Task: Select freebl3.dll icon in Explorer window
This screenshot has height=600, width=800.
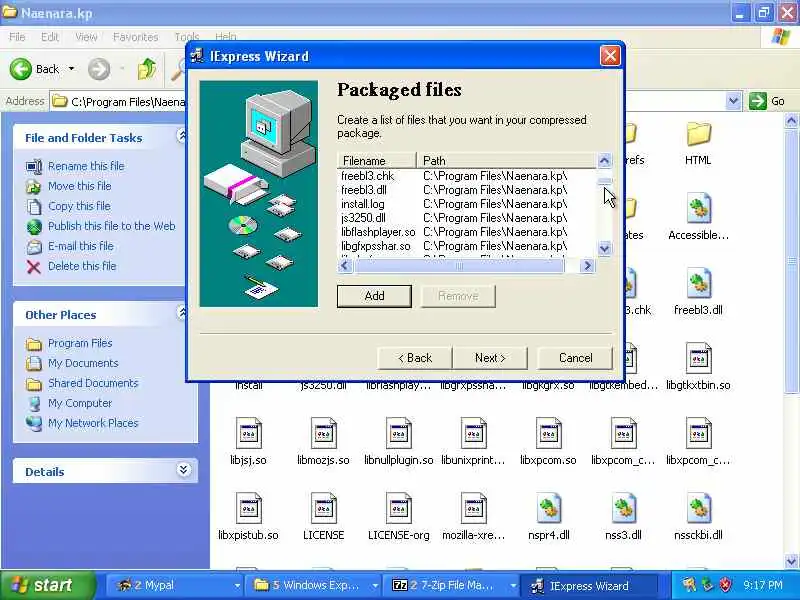Action: tap(698, 283)
